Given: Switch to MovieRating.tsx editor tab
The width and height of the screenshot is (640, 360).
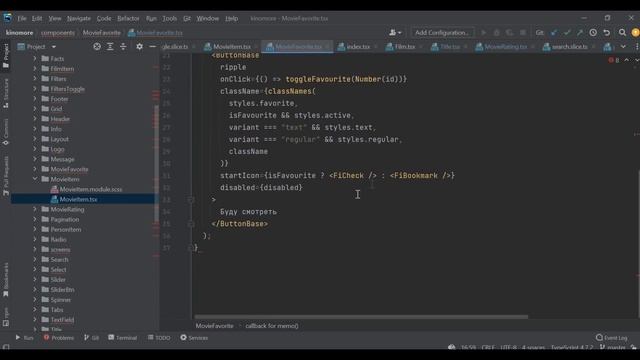Looking at the screenshot, I should (505, 47).
